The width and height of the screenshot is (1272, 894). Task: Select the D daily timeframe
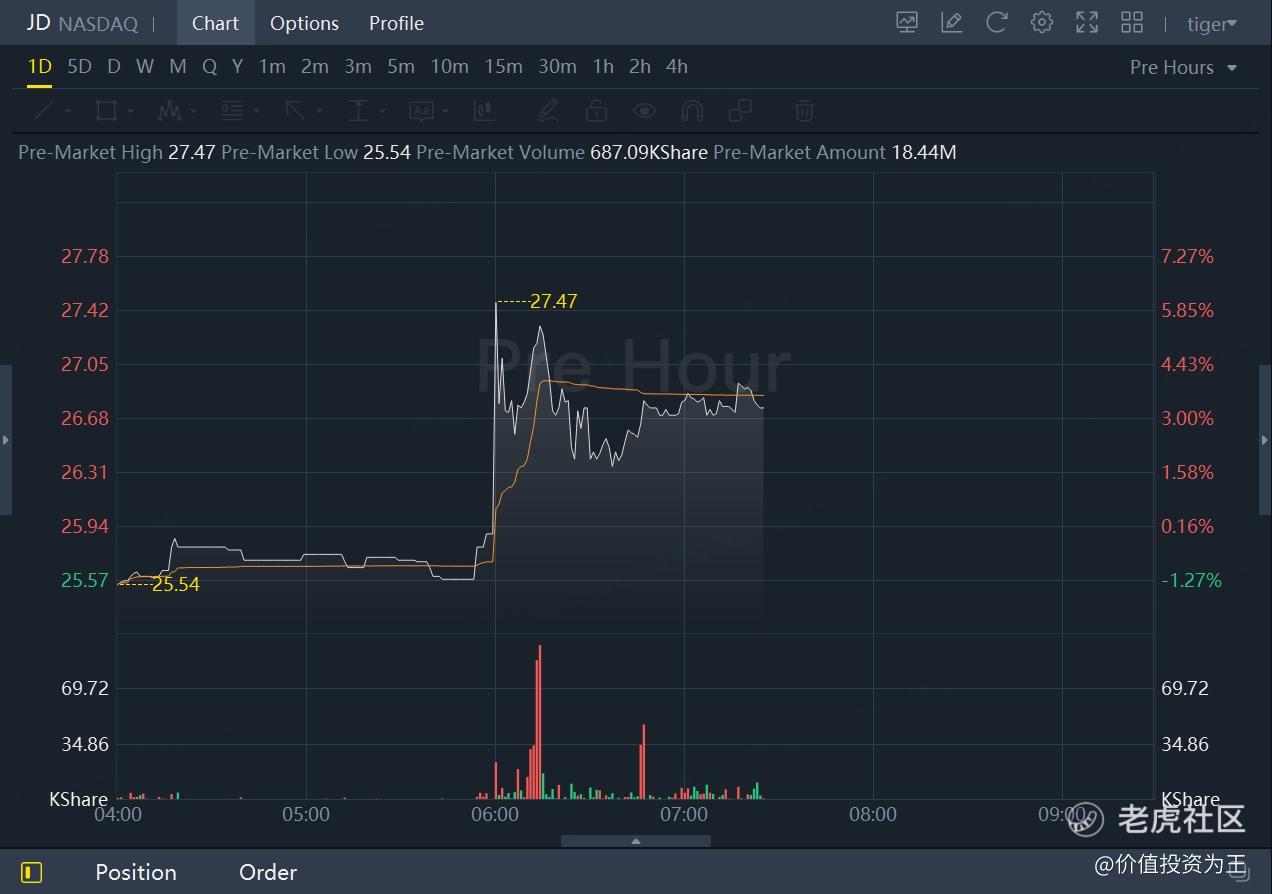[114, 66]
